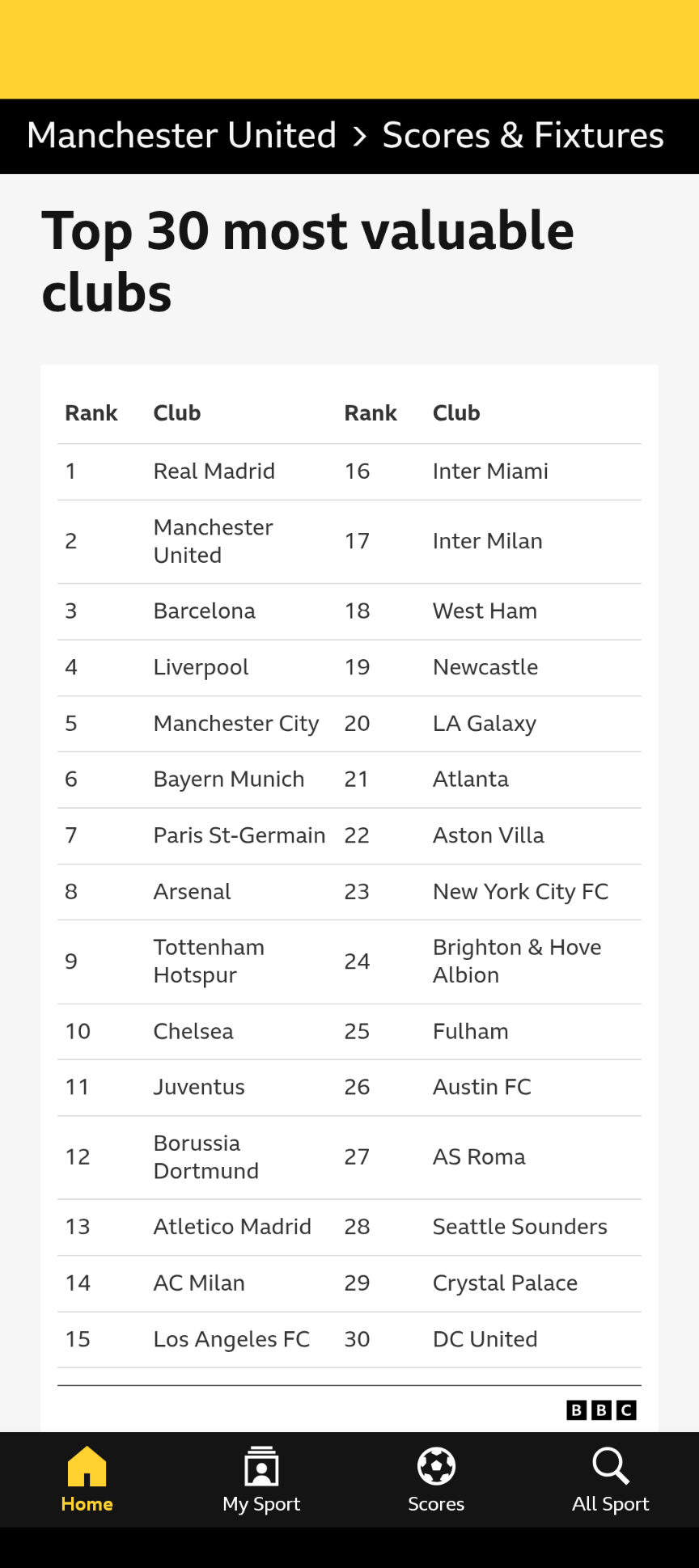Select the Brighton & Hove Albion cell

click(x=517, y=962)
